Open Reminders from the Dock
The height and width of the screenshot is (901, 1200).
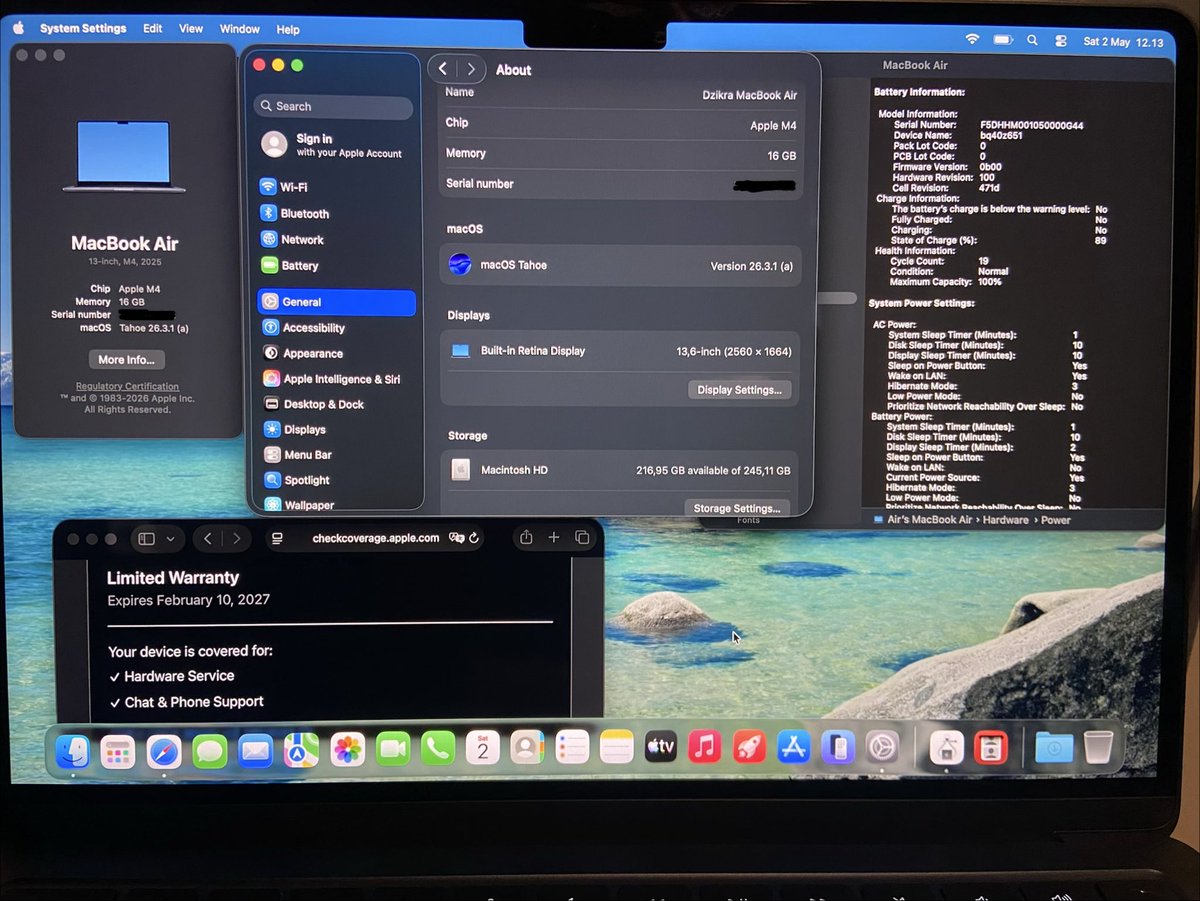572,747
